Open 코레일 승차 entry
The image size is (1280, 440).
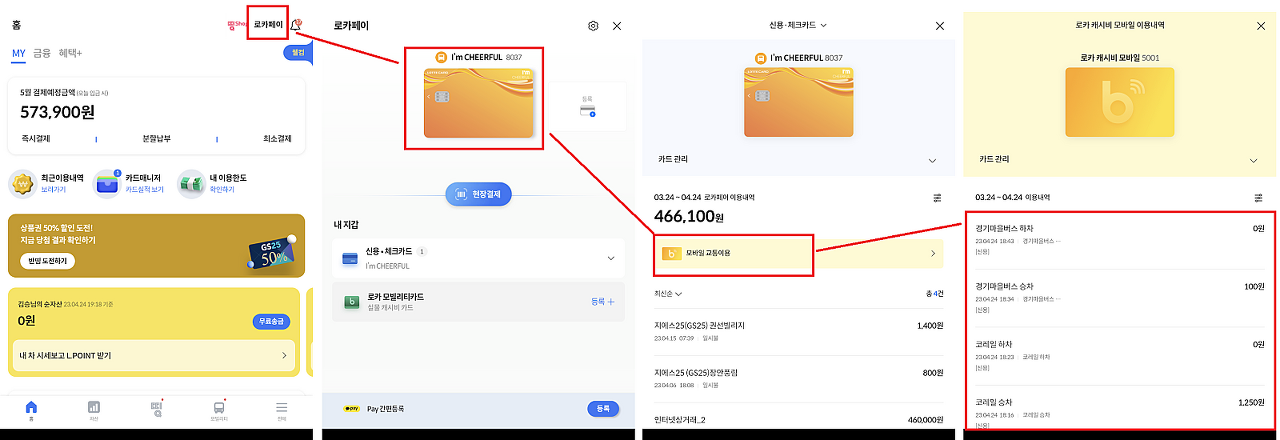click(1119, 410)
